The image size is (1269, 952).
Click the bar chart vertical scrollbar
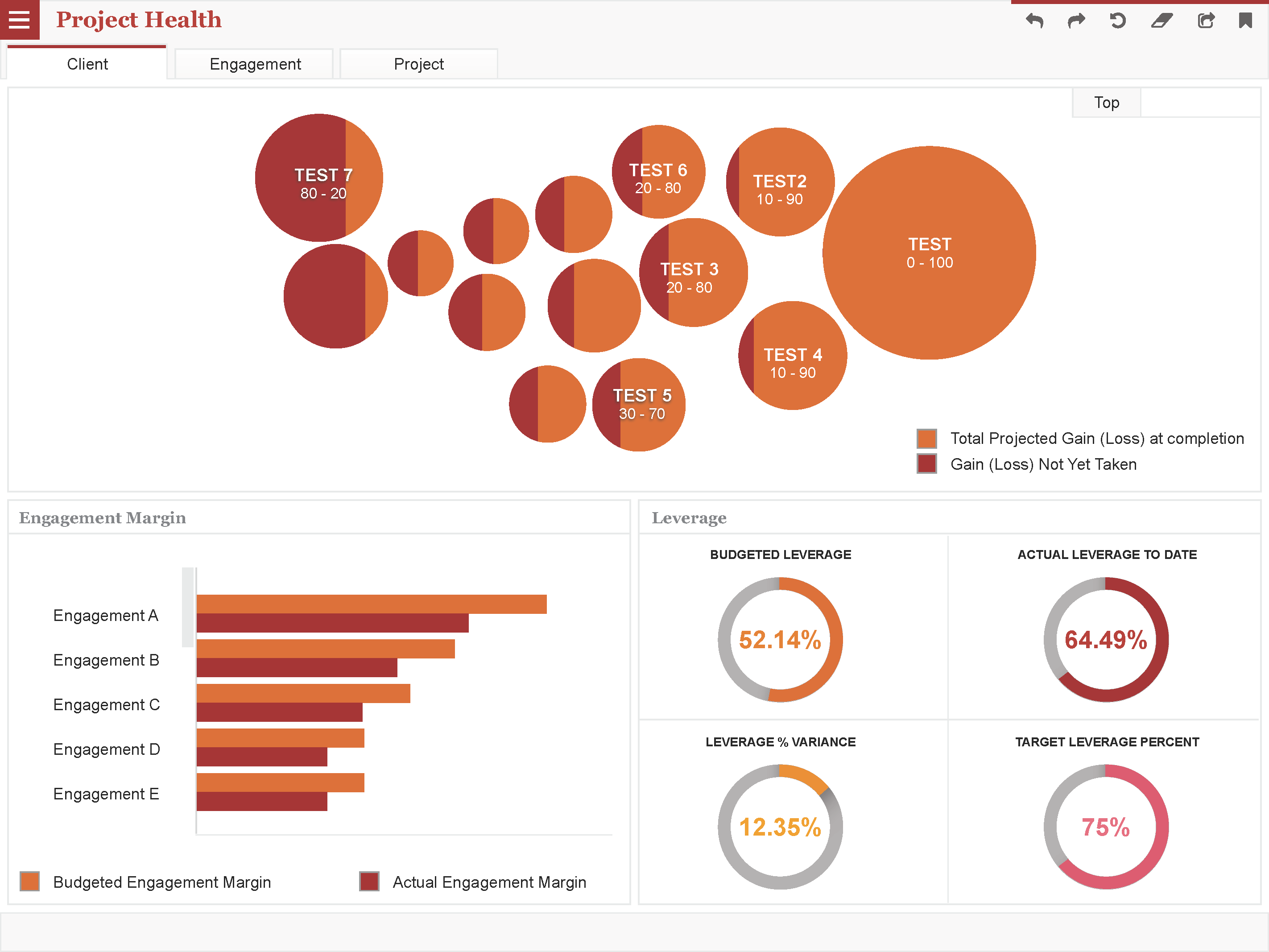(188, 607)
